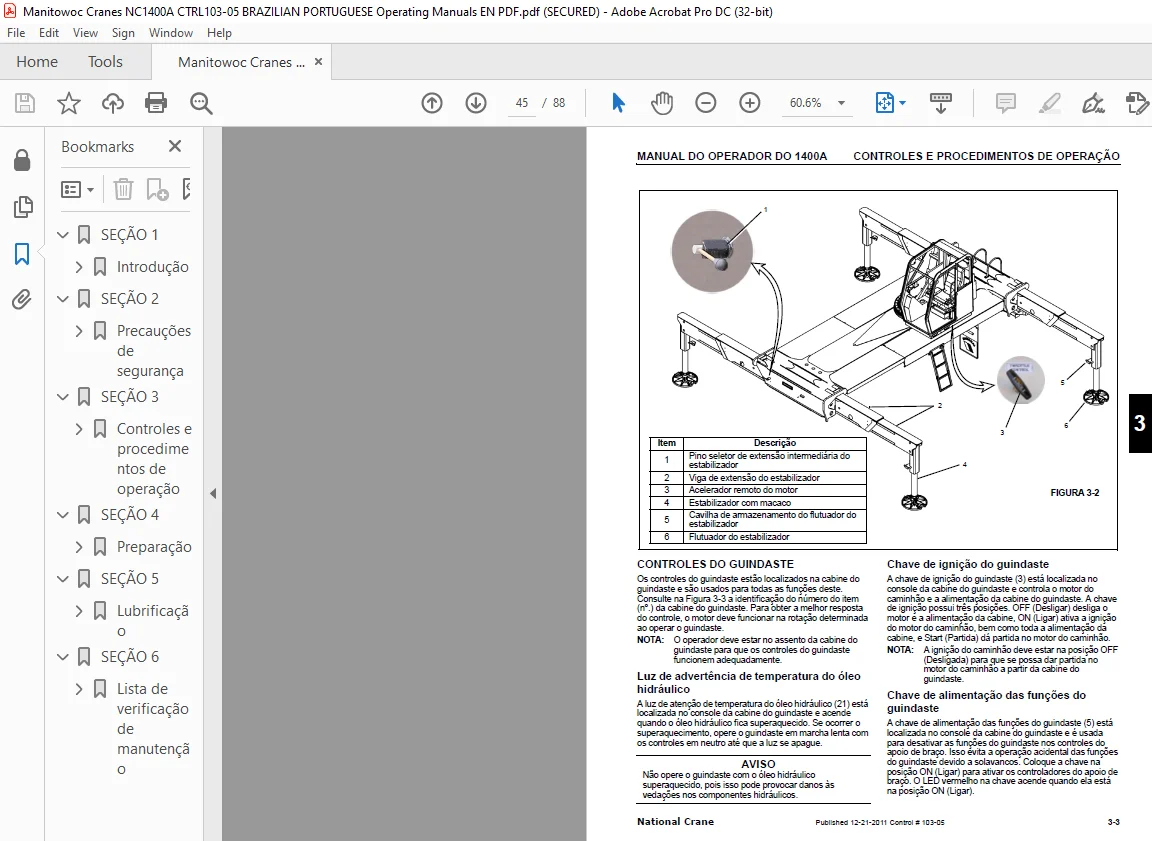Select the Selection arrow tool
This screenshot has height=841, width=1152.
[x=618, y=103]
